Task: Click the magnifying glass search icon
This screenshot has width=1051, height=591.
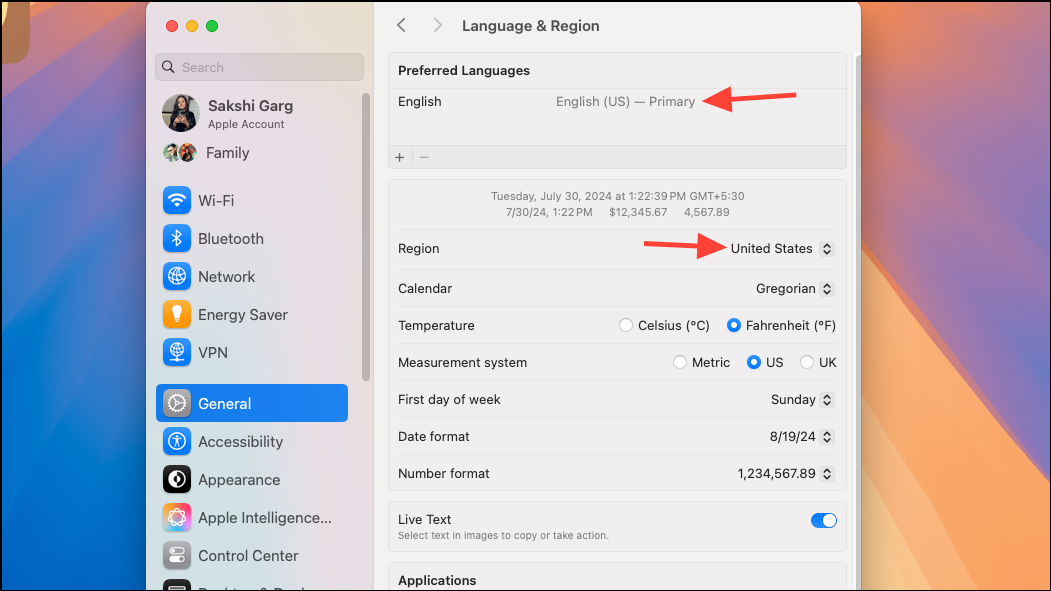Action: coord(168,67)
